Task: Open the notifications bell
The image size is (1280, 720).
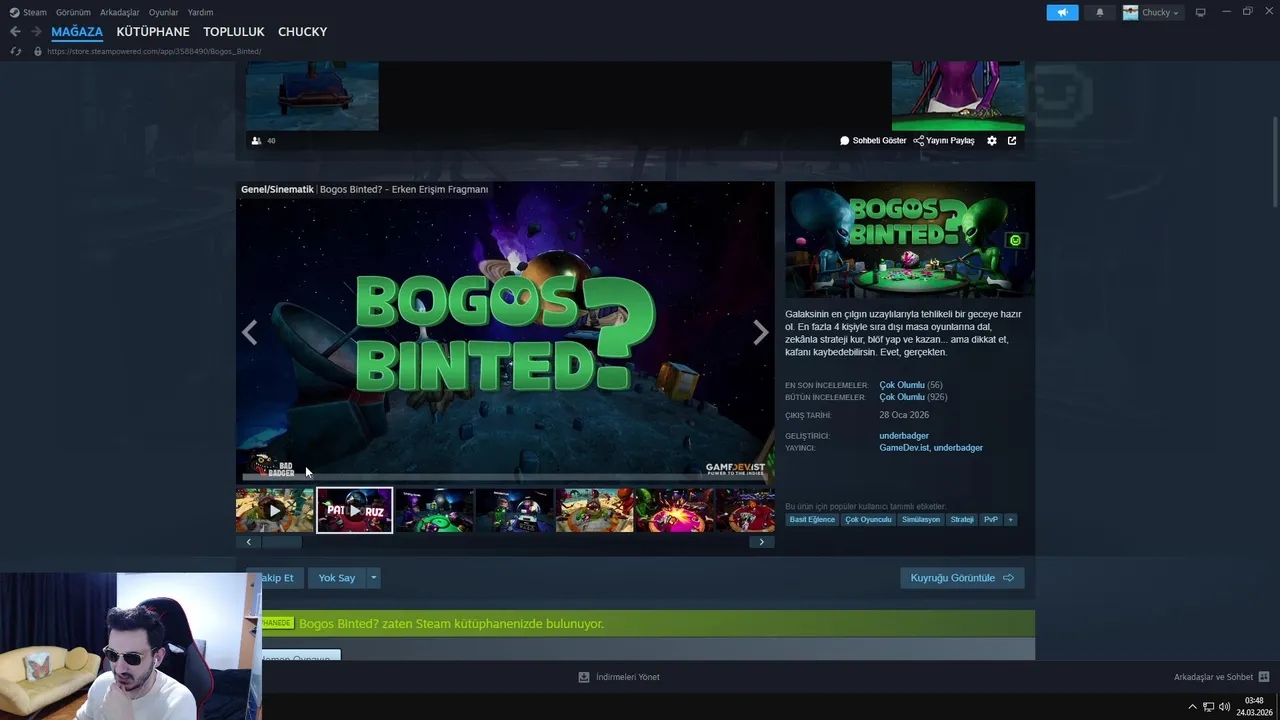Action: 1100,12
